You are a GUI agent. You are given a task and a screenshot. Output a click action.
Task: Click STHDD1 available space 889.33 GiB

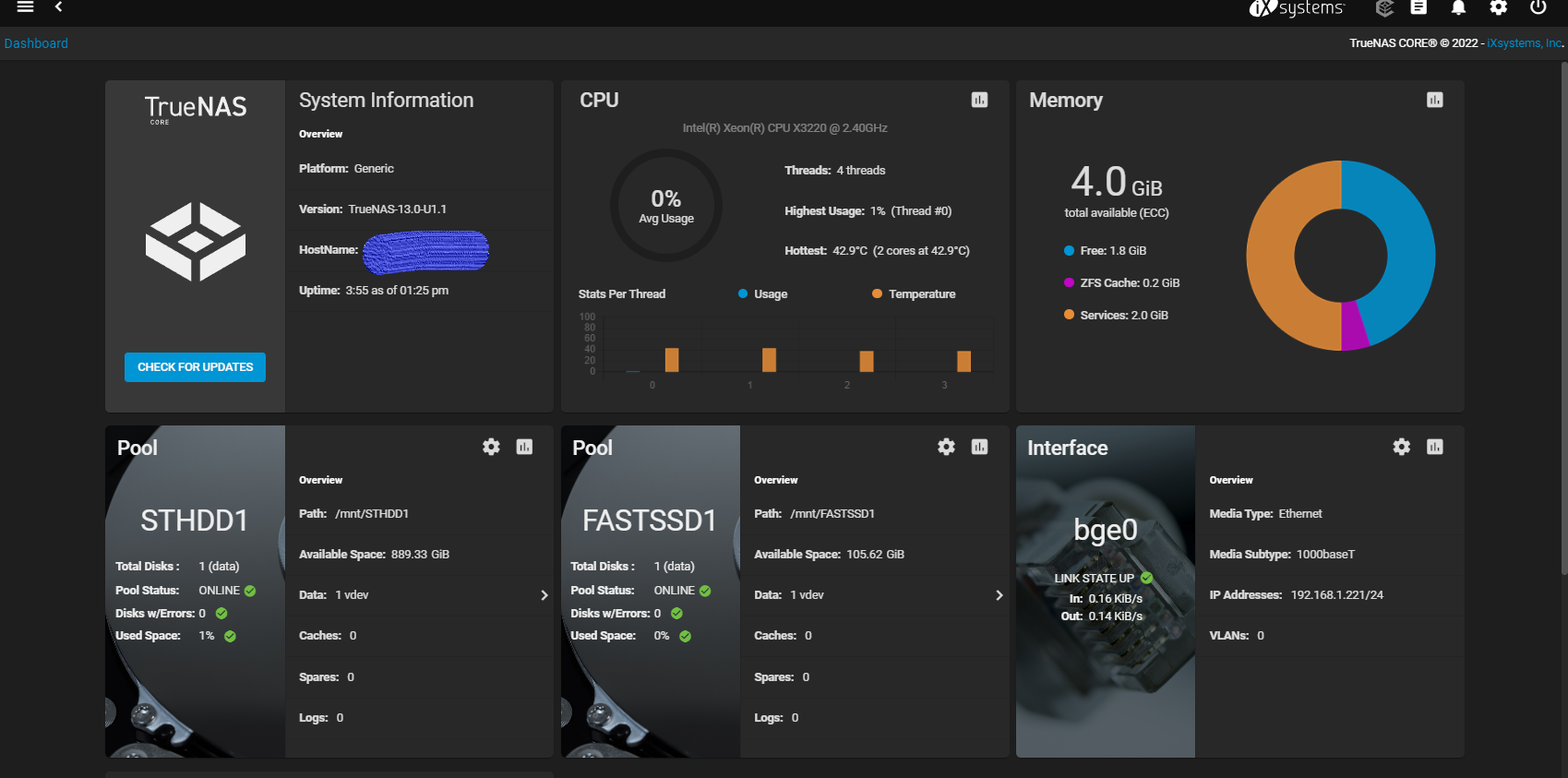tap(420, 555)
